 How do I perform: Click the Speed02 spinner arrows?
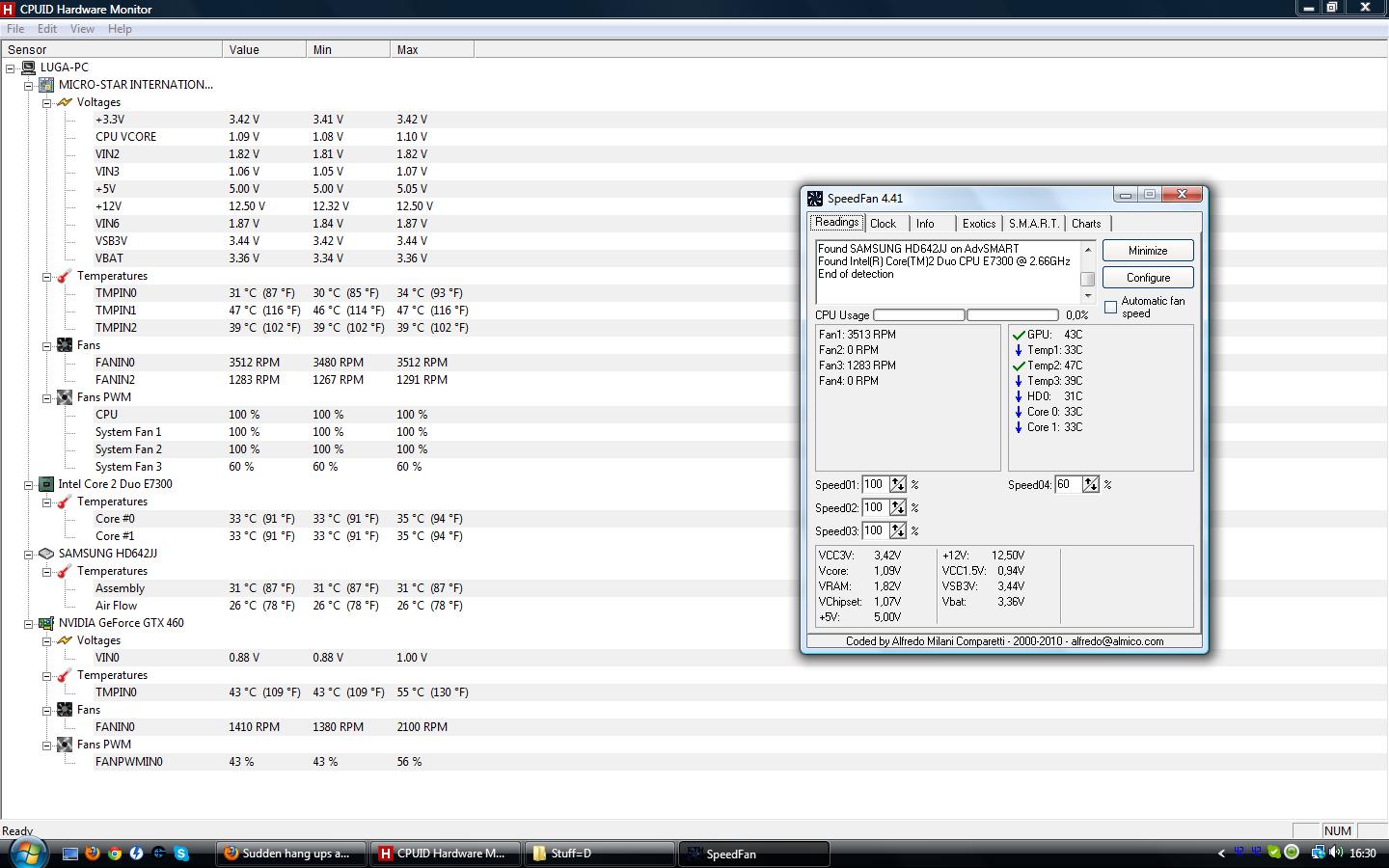(x=898, y=507)
